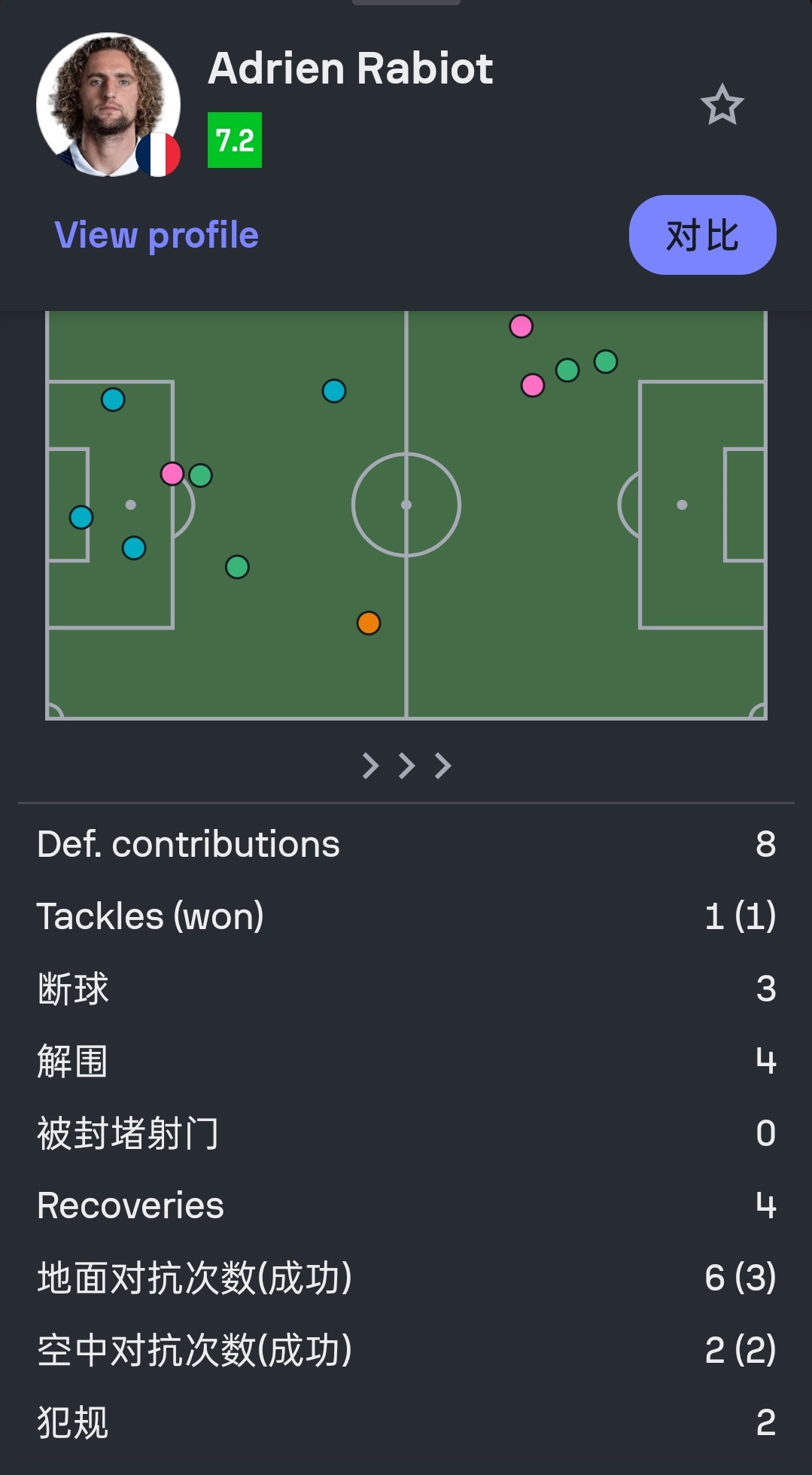The height and width of the screenshot is (1475, 812).
Task: Tap the topmost pink dot on pitch
Action: [x=521, y=326]
